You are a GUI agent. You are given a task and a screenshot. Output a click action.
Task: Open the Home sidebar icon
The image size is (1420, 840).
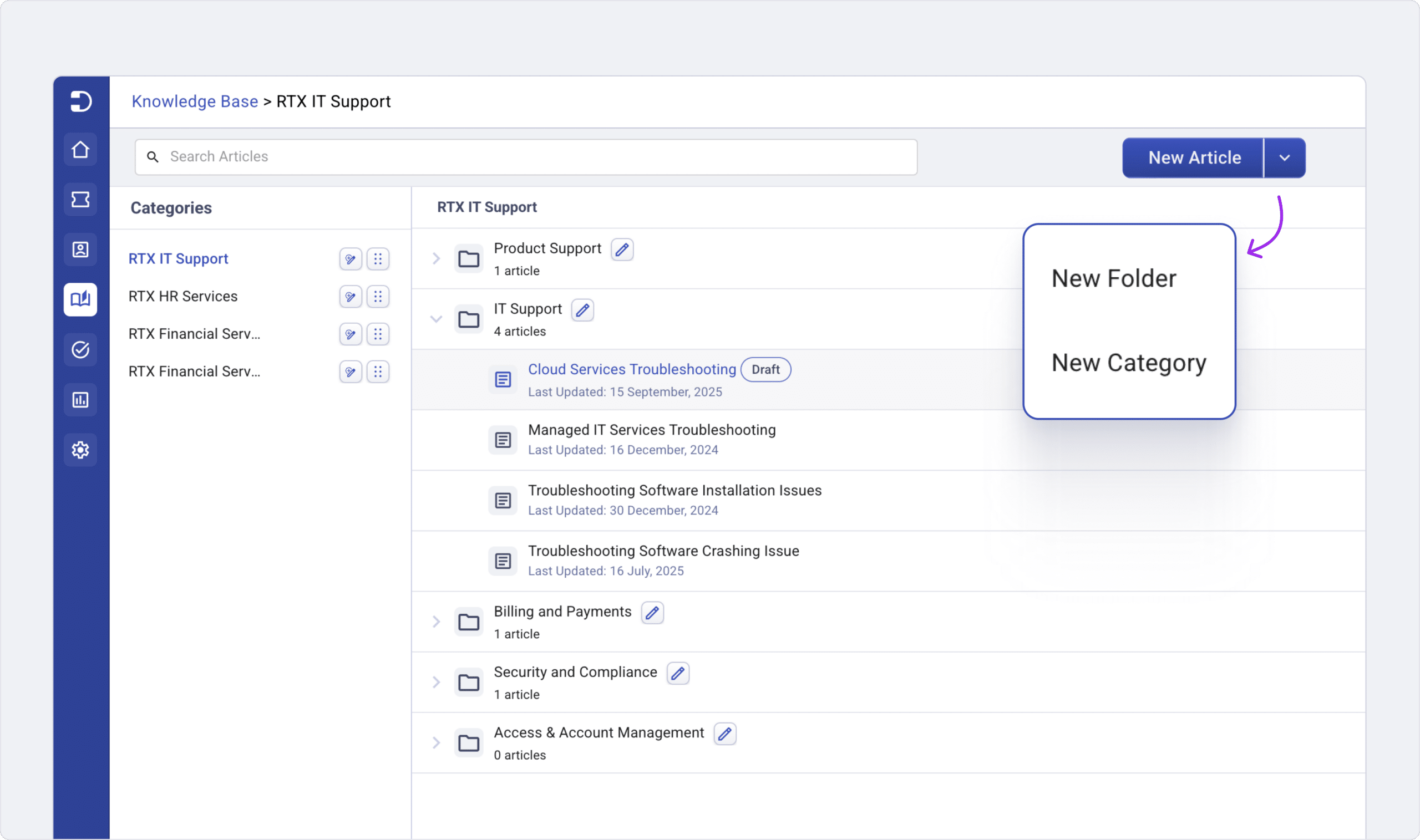point(80,150)
